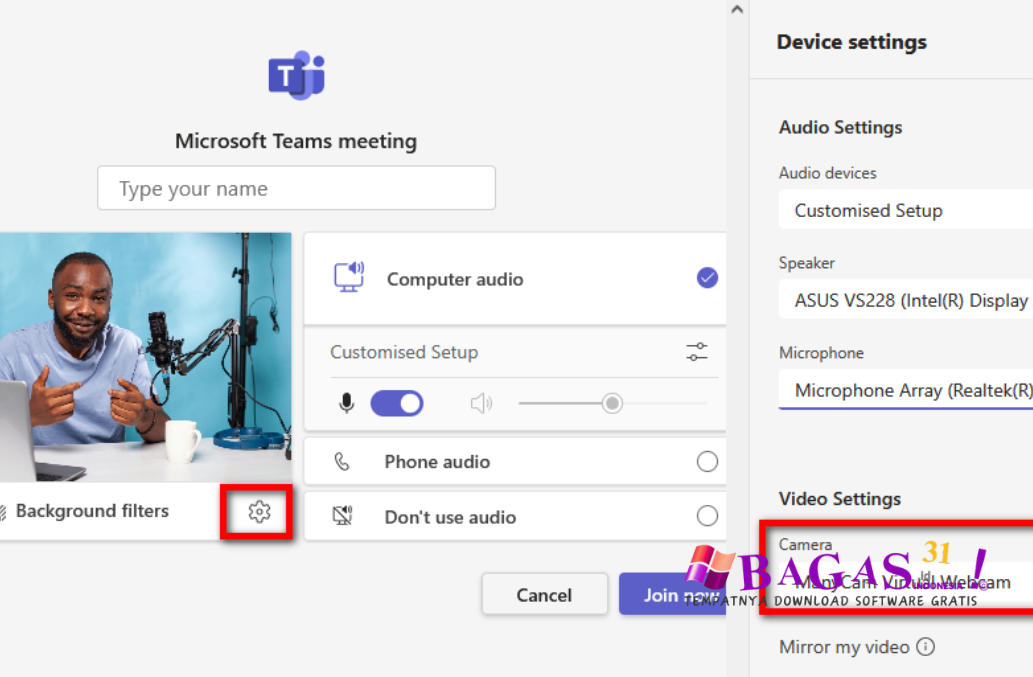The width and height of the screenshot is (1033, 677).
Task: Open device settings gear icon
Action: pos(259,512)
